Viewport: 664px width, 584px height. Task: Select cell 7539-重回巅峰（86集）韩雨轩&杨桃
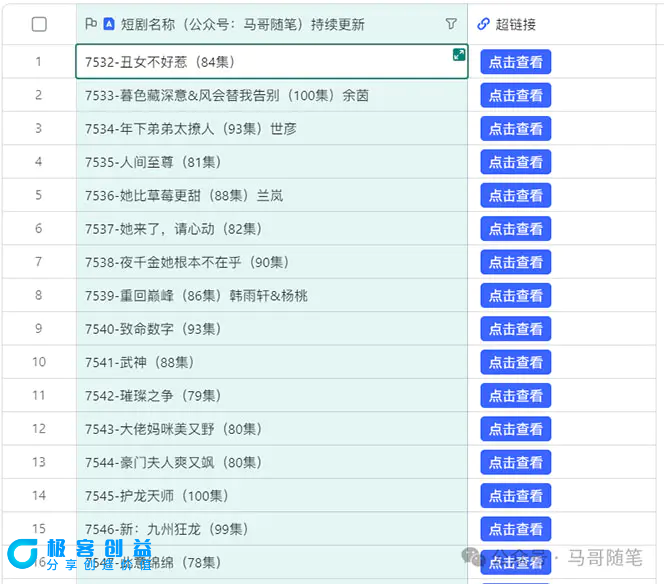pos(272,296)
